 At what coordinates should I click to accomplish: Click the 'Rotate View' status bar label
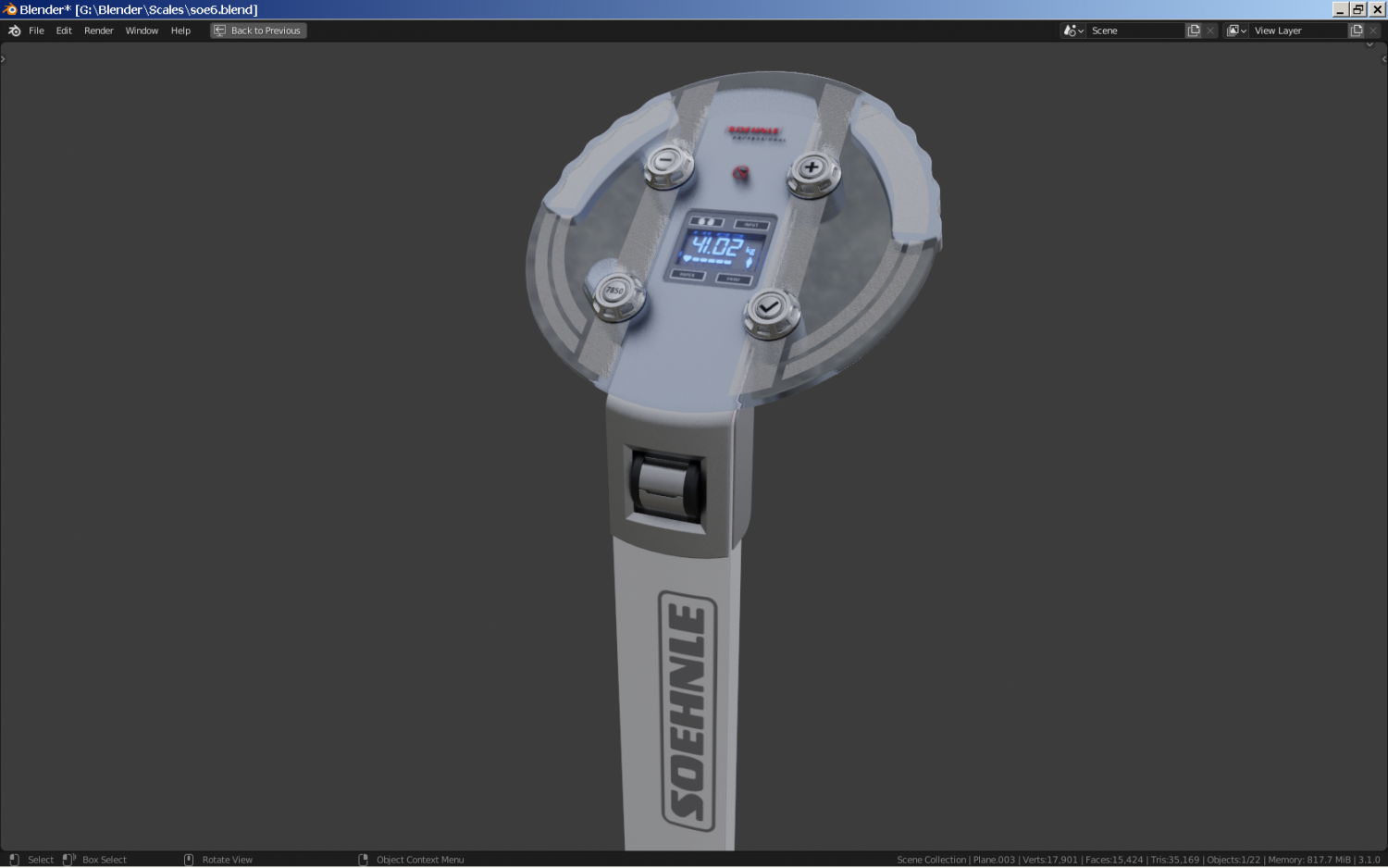(228, 860)
